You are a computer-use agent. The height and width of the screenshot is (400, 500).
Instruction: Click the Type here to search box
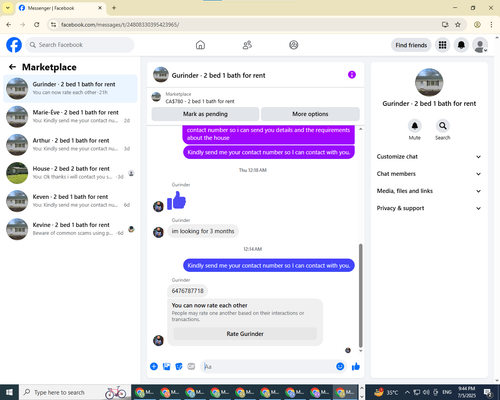click(75, 392)
